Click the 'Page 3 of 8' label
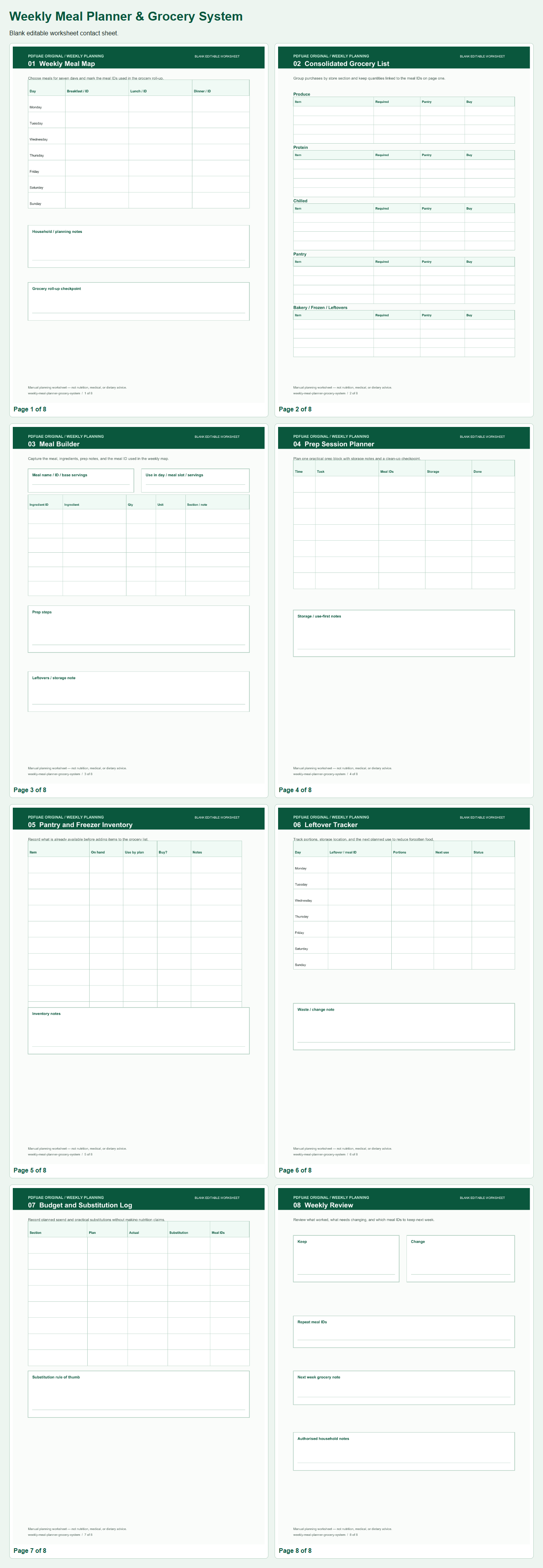Viewport: 543px width, 1568px height. 30,790
